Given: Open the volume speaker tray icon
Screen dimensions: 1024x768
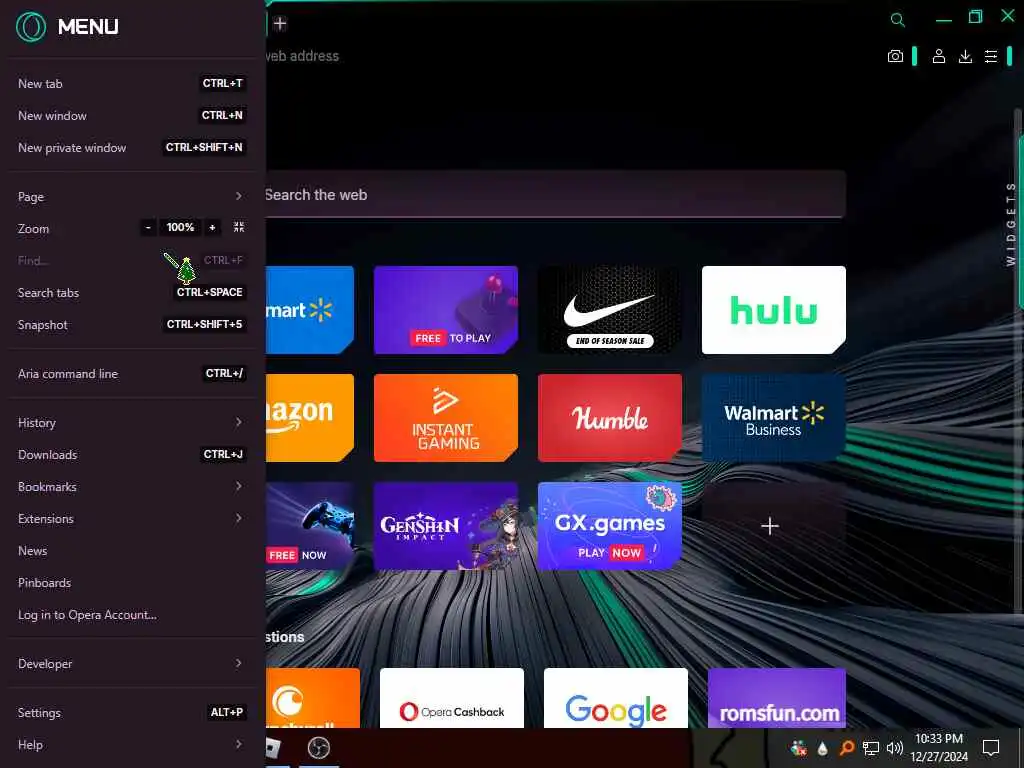Looking at the screenshot, I should (x=895, y=748).
